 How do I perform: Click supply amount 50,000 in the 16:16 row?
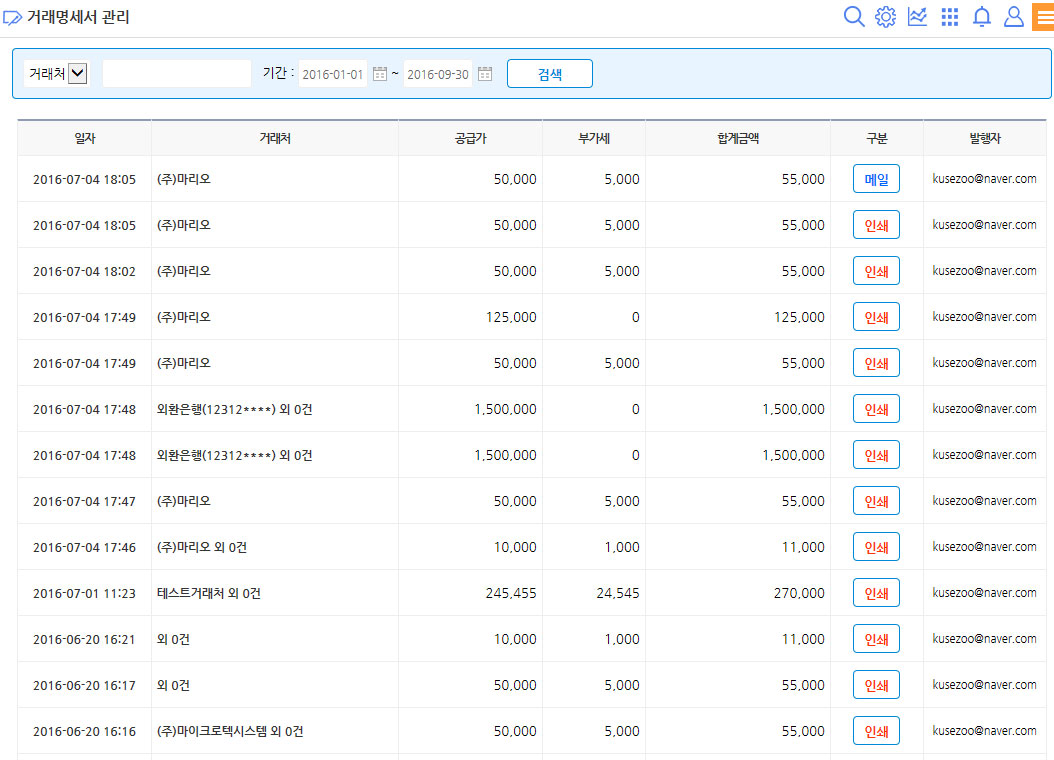point(515,732)
